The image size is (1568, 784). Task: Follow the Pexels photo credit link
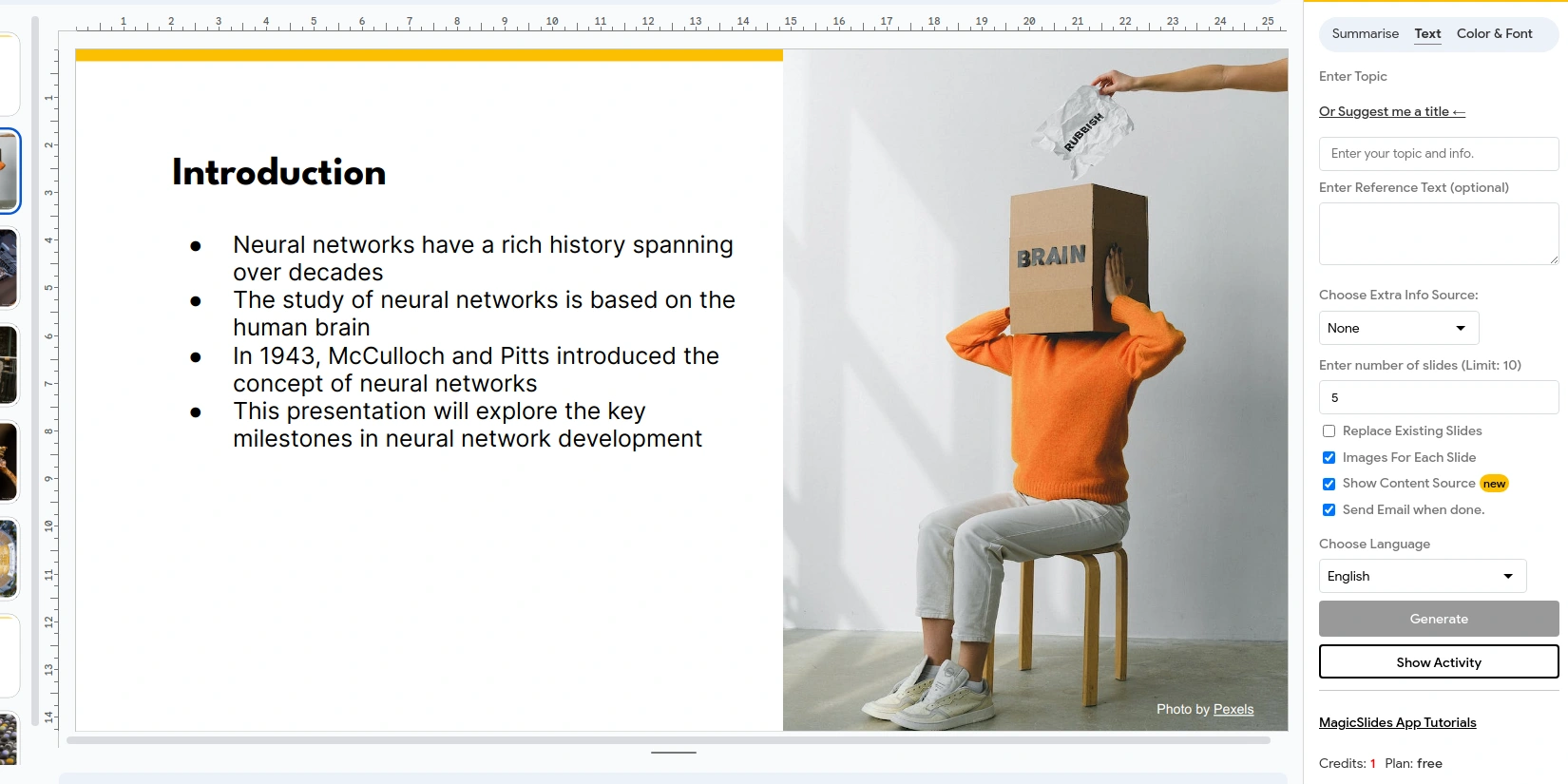point(1233,709)
